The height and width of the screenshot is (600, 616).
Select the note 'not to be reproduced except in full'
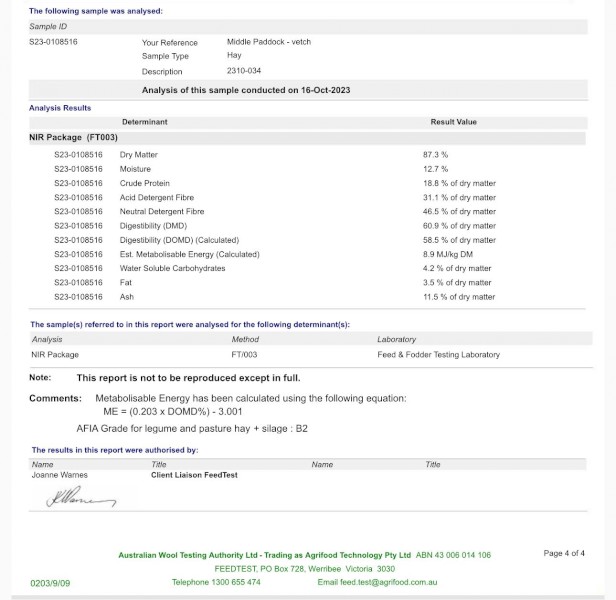[189, 378]
